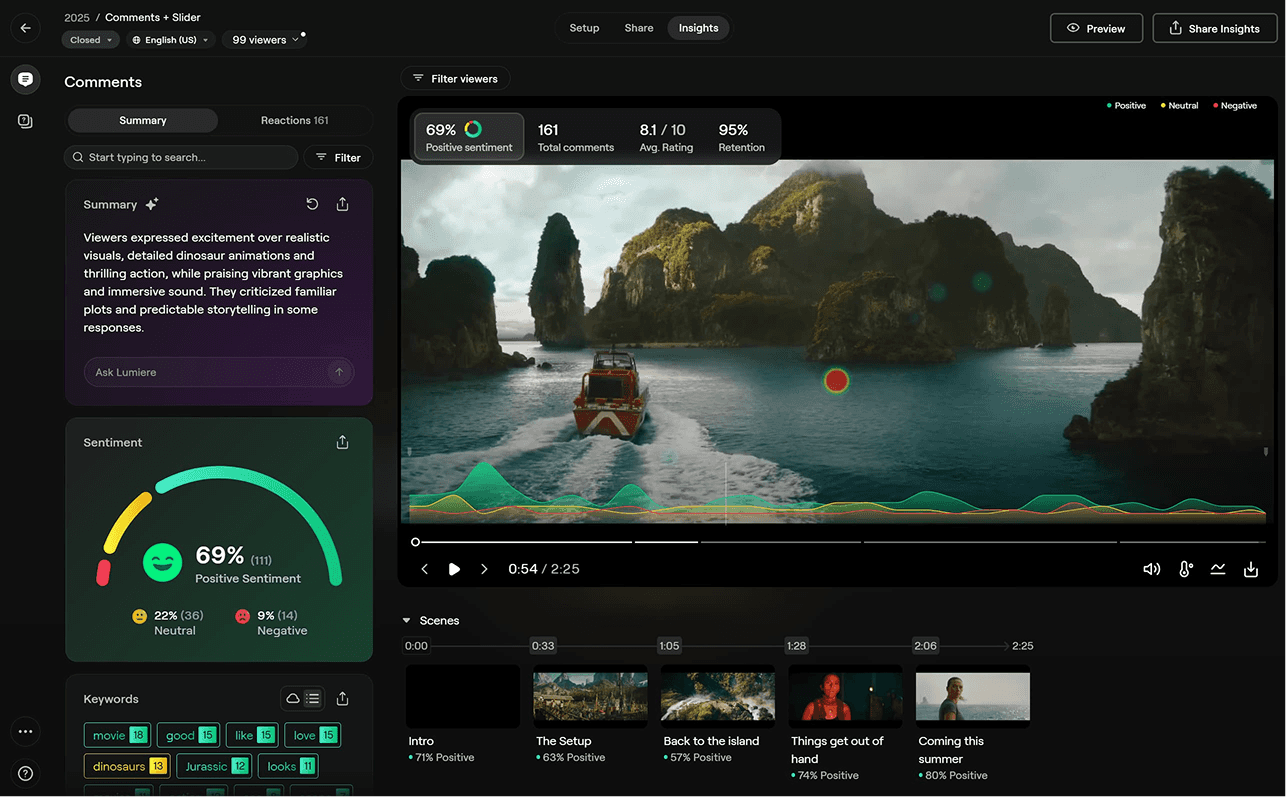This screenshot has height=797, width=1286.
Task: Toggle the heatmap thermometer icon
Action: tap(1185, 569)
